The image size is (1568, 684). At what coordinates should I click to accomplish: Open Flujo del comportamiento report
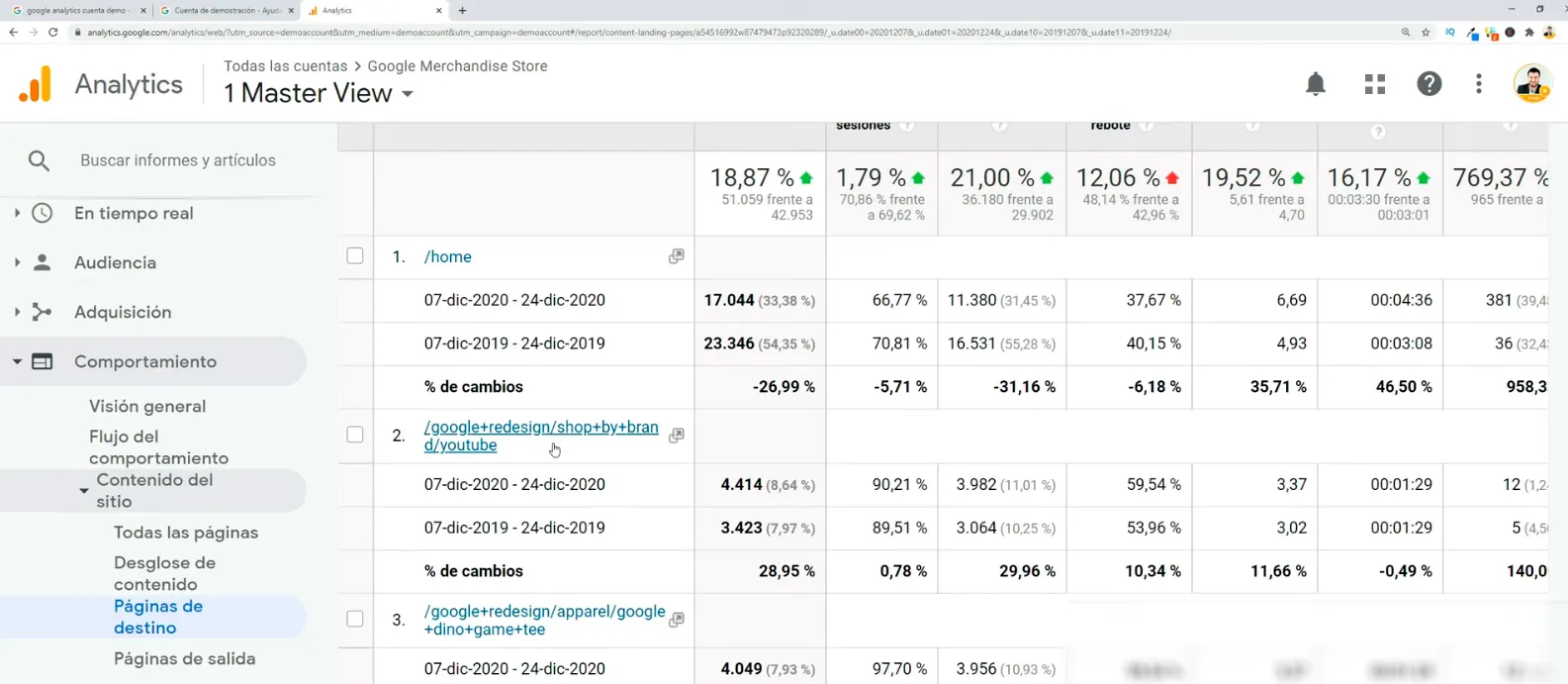click(158, 447)
